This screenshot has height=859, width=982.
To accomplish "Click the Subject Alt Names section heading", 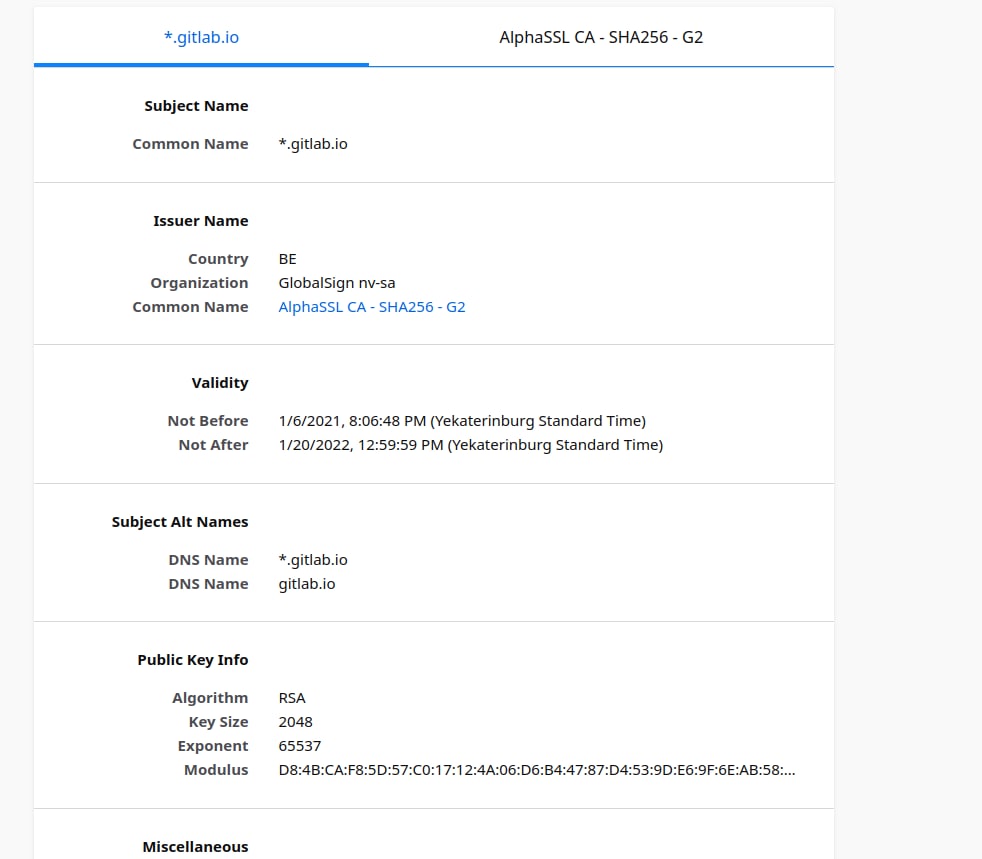I will (180, 522).
